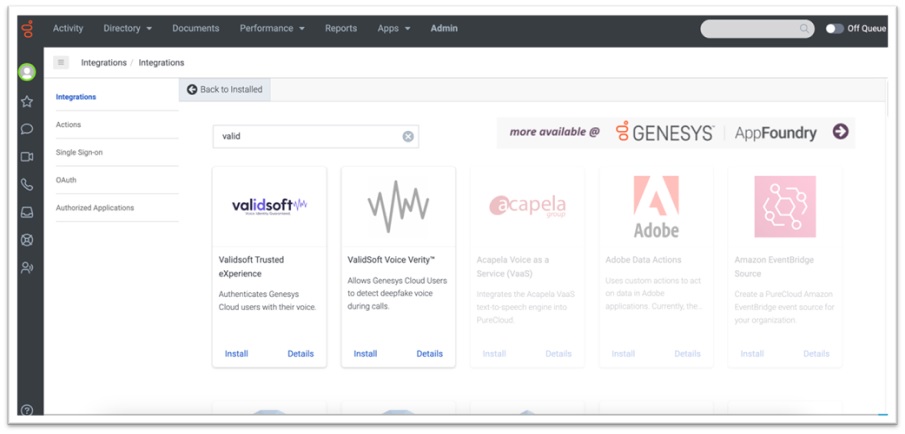Open the user profile avatar
Viewport: 905px width, 434px height.
pos(27,72)
